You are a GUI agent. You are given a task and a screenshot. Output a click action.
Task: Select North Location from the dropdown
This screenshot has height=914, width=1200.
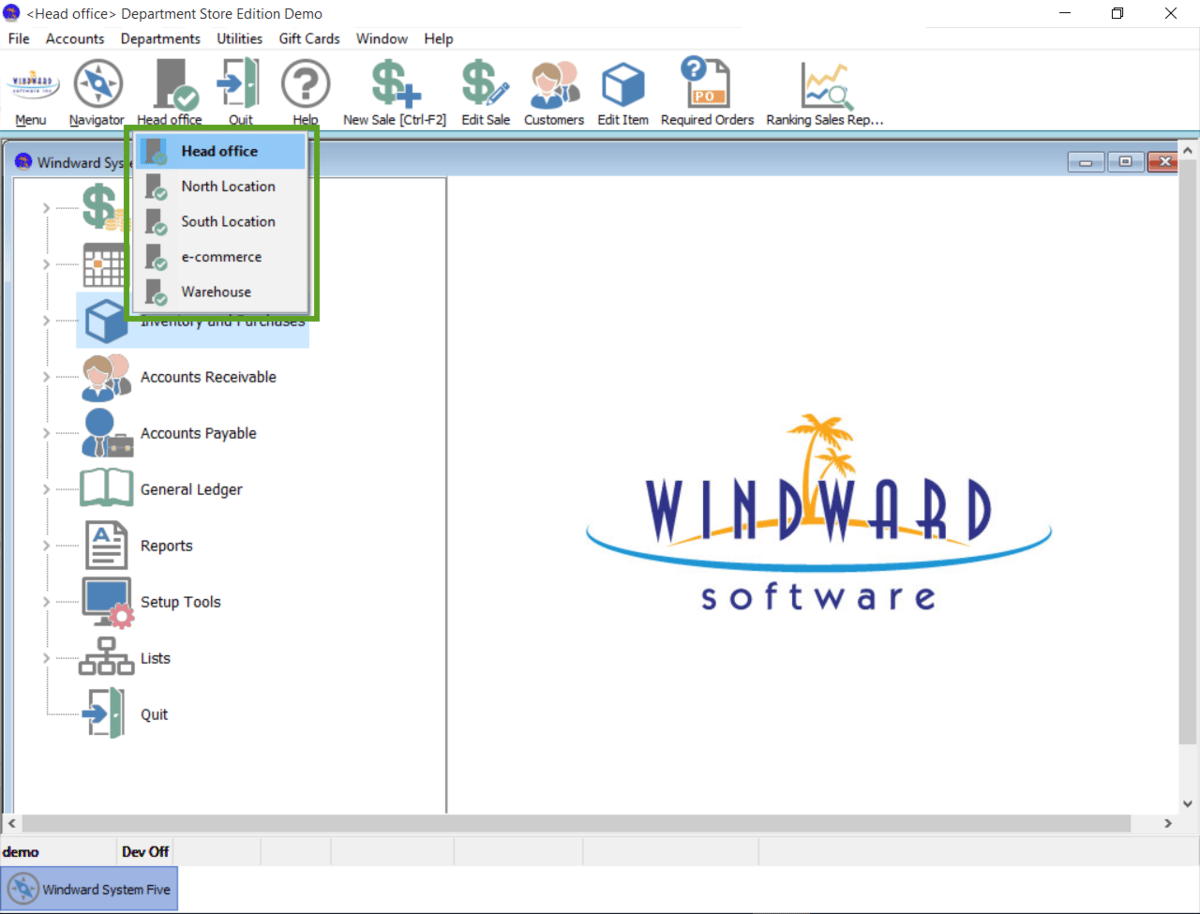(x=227, y=187)
